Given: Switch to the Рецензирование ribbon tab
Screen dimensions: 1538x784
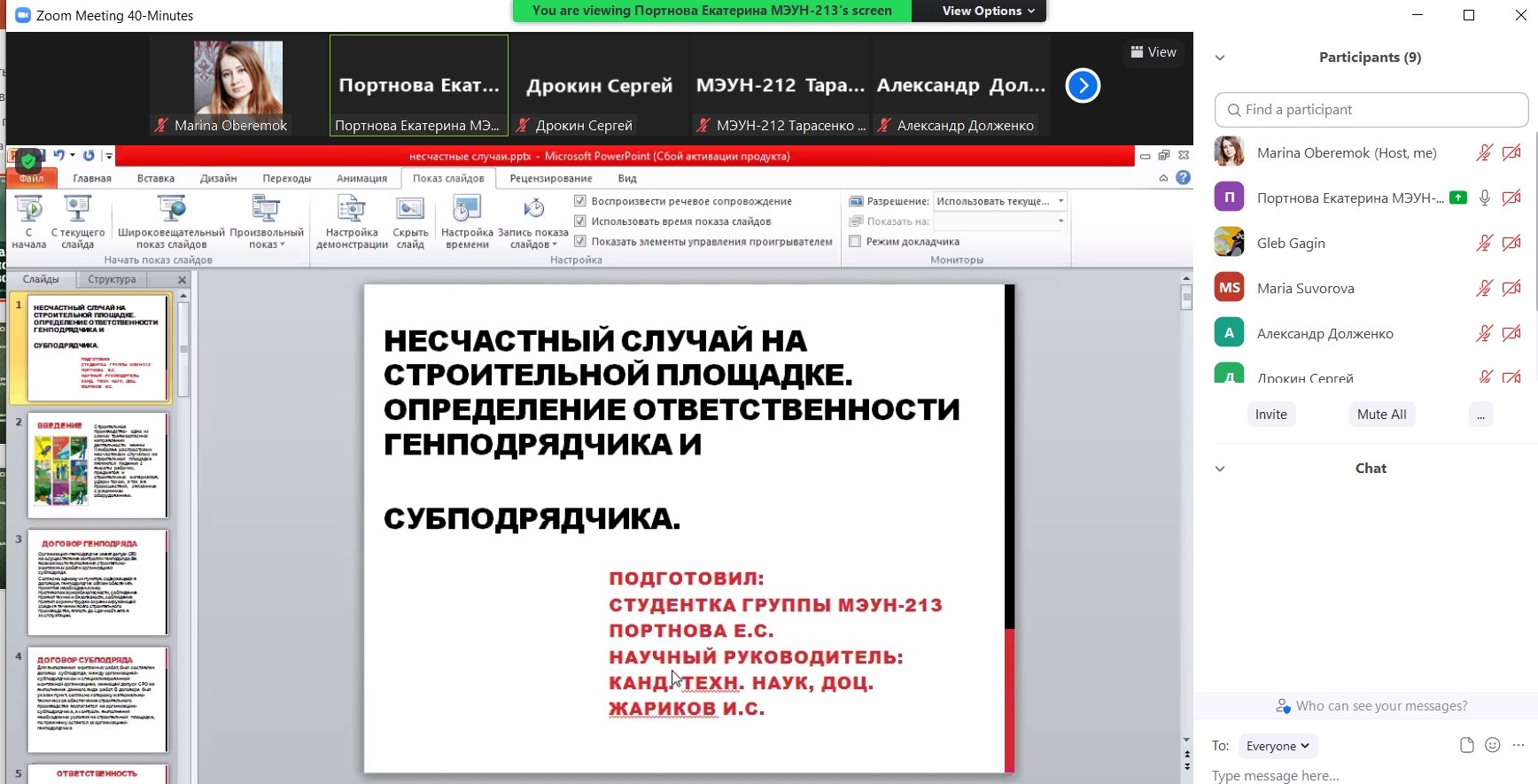Looking at the screenshot, I should (551, 178).
